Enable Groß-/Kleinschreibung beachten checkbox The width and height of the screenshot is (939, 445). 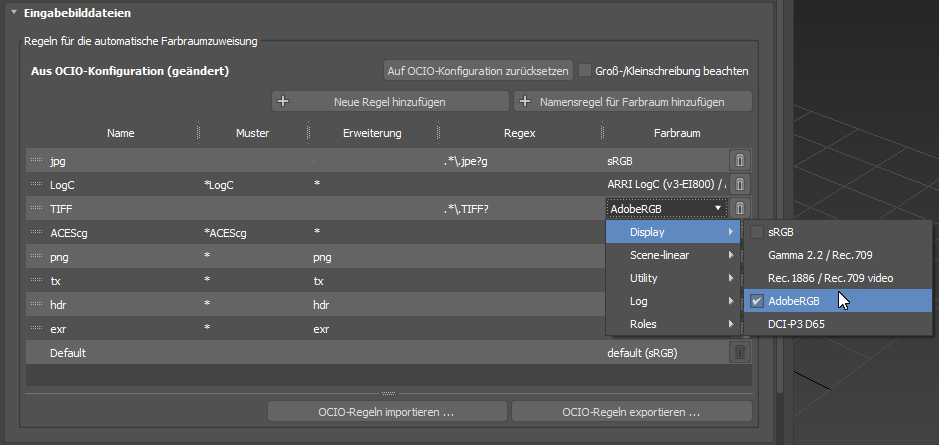[x=585, y=71]
